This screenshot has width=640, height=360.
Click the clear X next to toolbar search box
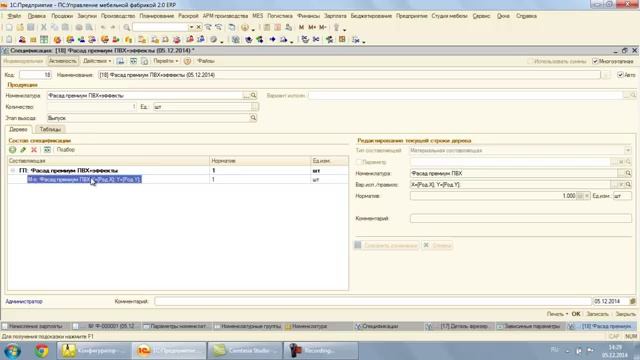point(198,27)
